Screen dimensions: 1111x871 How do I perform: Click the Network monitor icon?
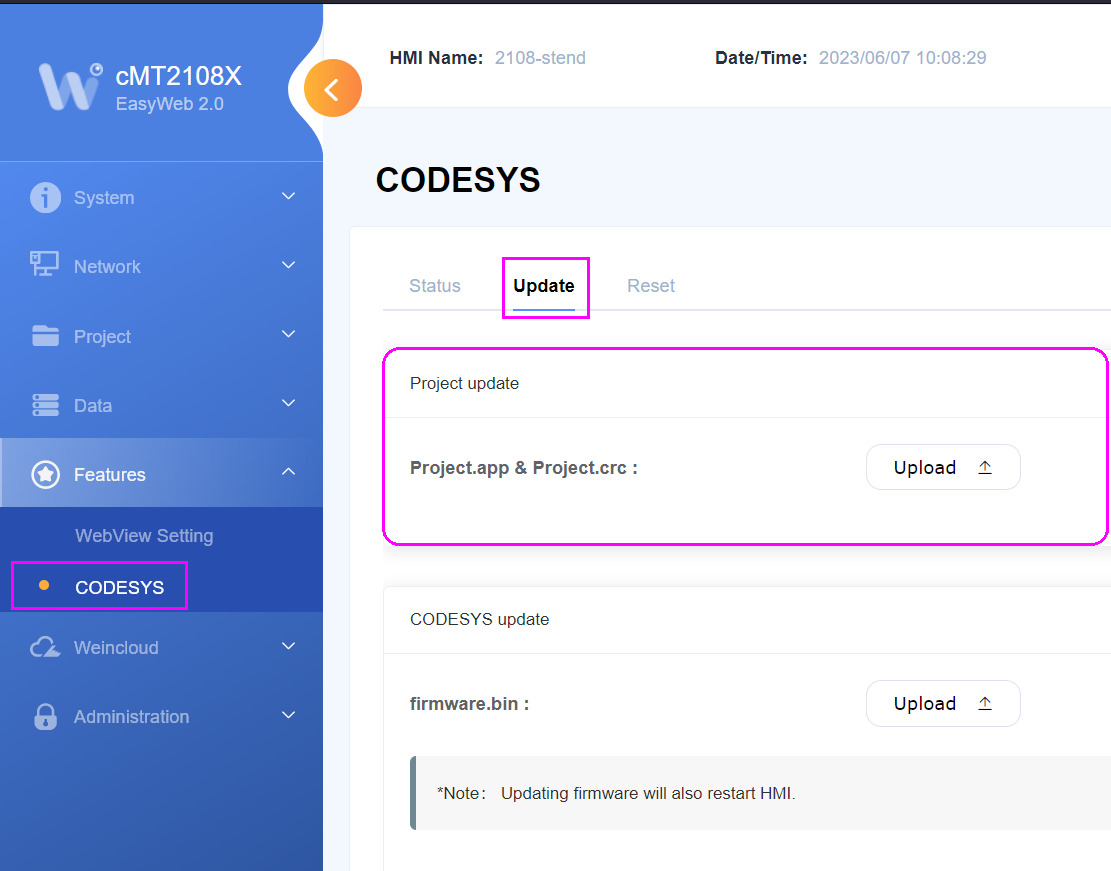point(45,264)
